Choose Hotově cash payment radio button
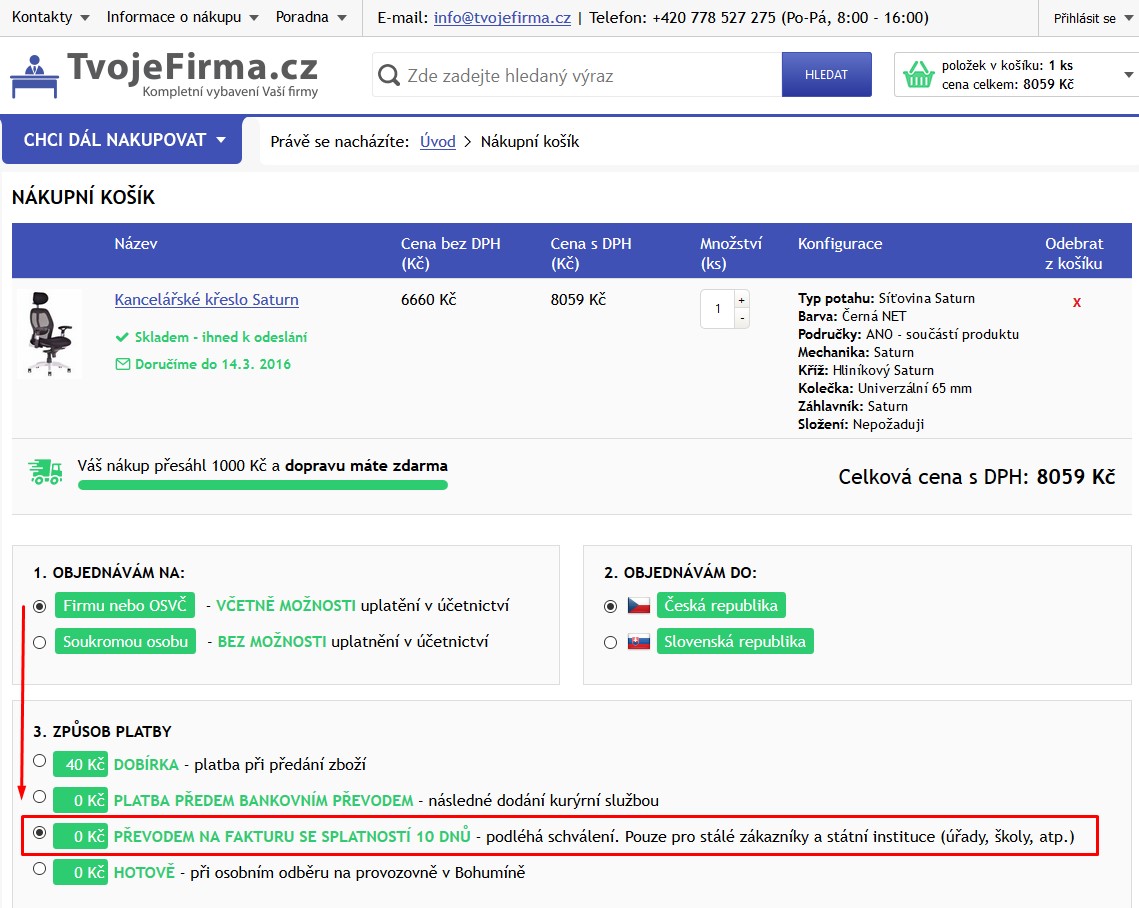 (40, 869)
